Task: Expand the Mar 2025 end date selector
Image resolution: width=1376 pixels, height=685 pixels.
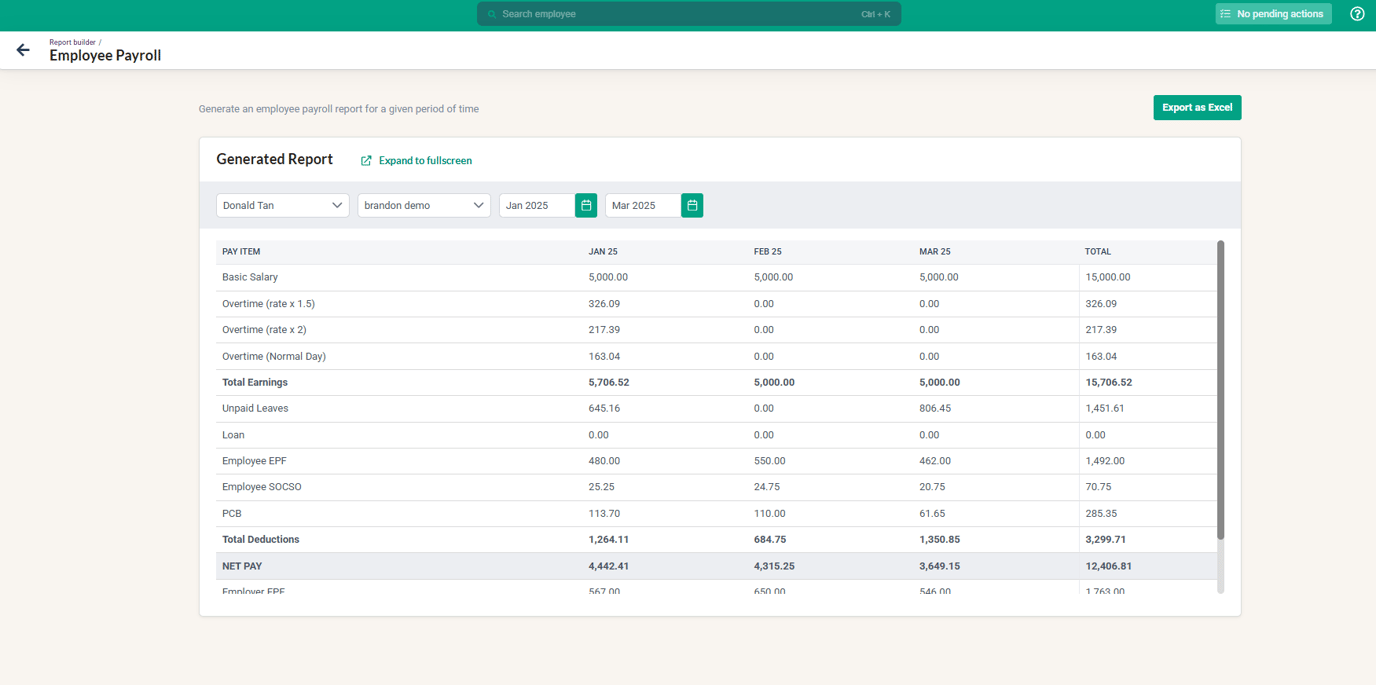Action: (641, 205)
